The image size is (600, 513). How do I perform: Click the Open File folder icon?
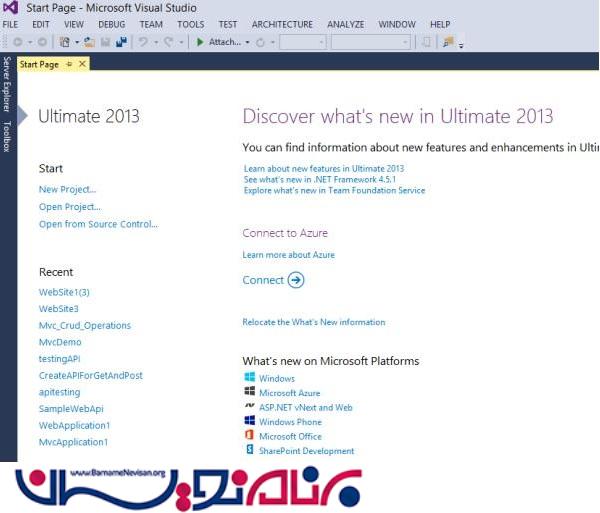90,42
